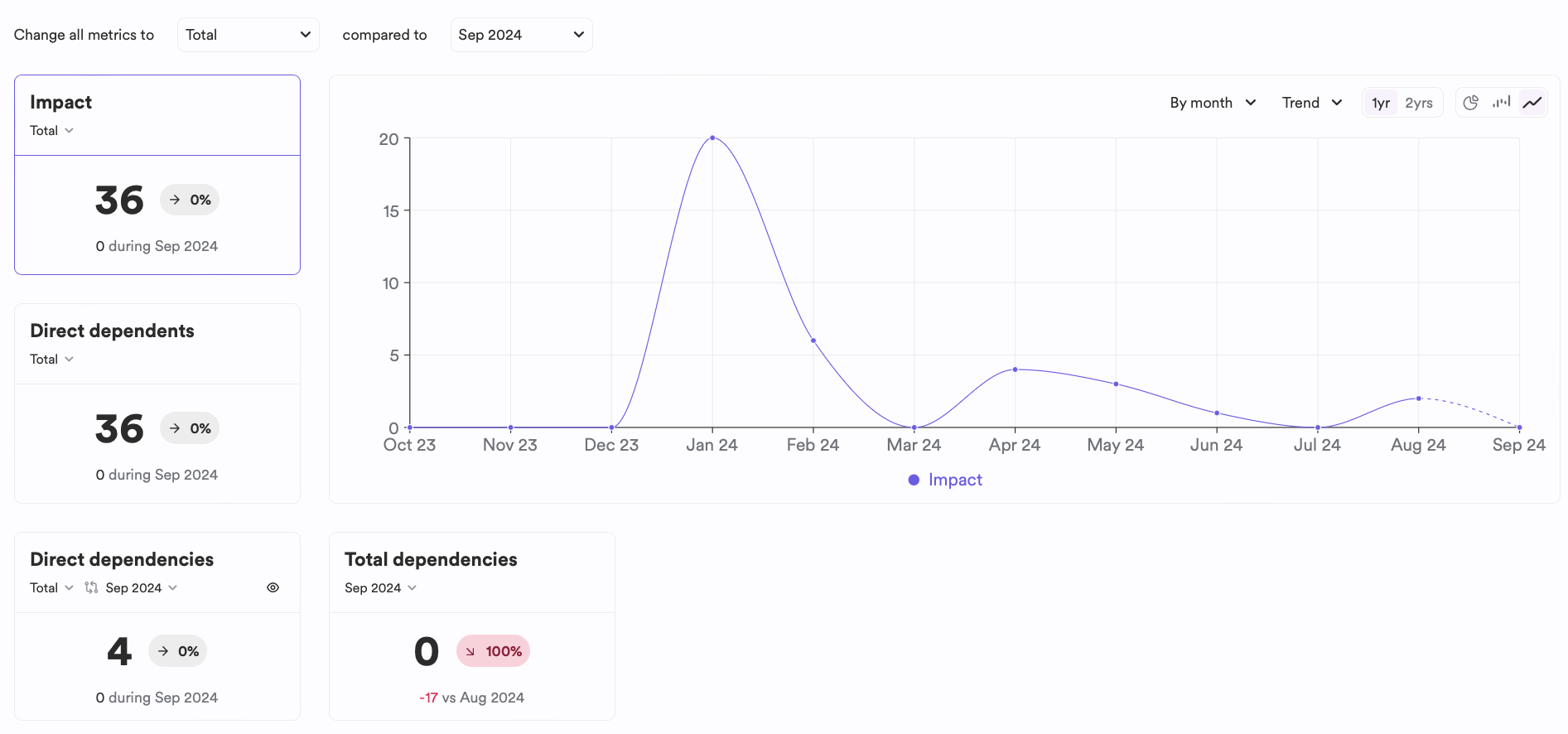The height and width of the screenshot is (734, 1568).
Task: Open the Trend dropdown
Action: [1312, 103]
